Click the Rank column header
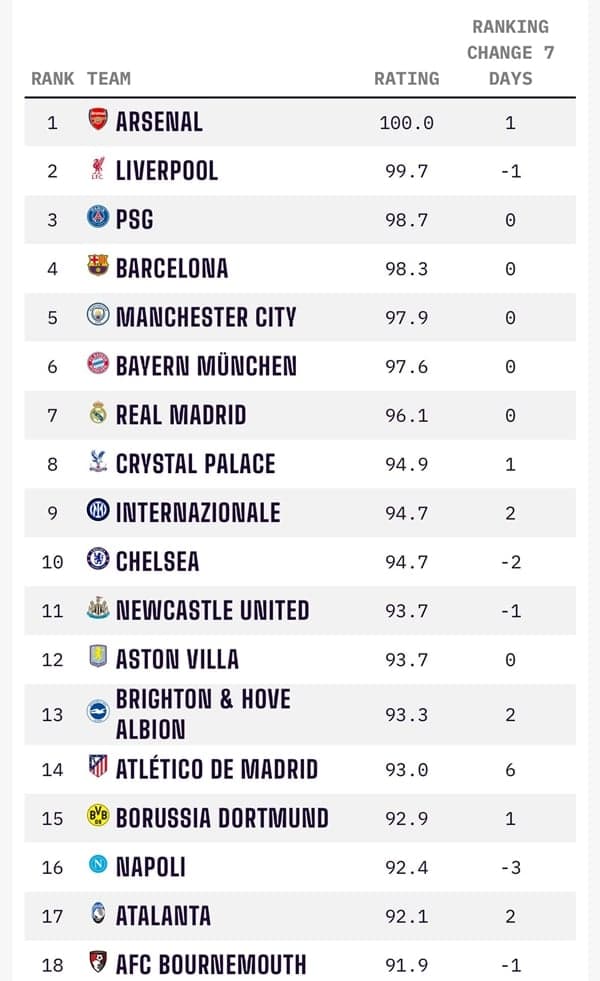The height and width of the screenshot is (981, 600). point(52,78)
